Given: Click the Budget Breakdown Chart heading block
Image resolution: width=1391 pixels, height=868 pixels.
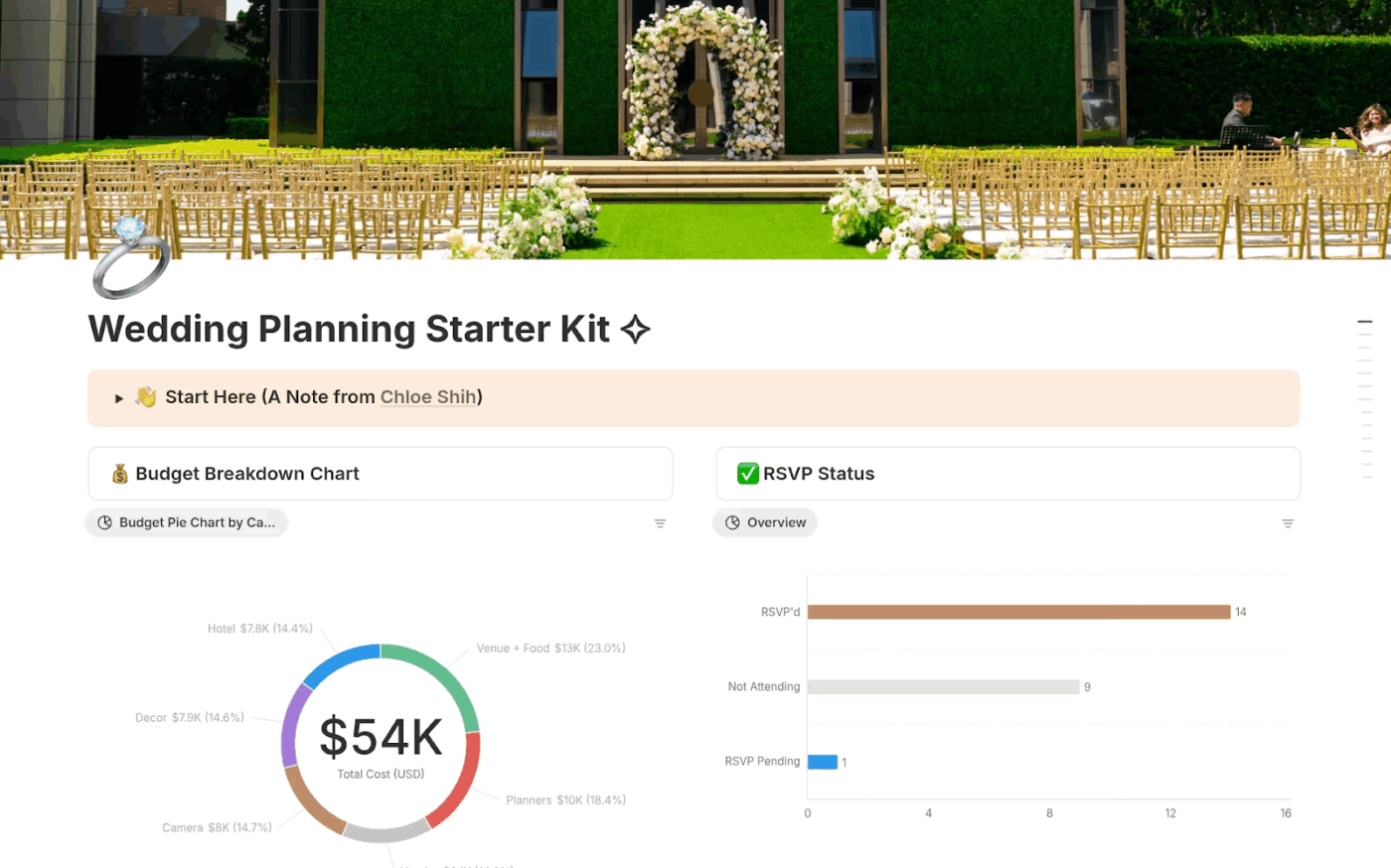Looking at the screenshot, I should tap(245, 474).
